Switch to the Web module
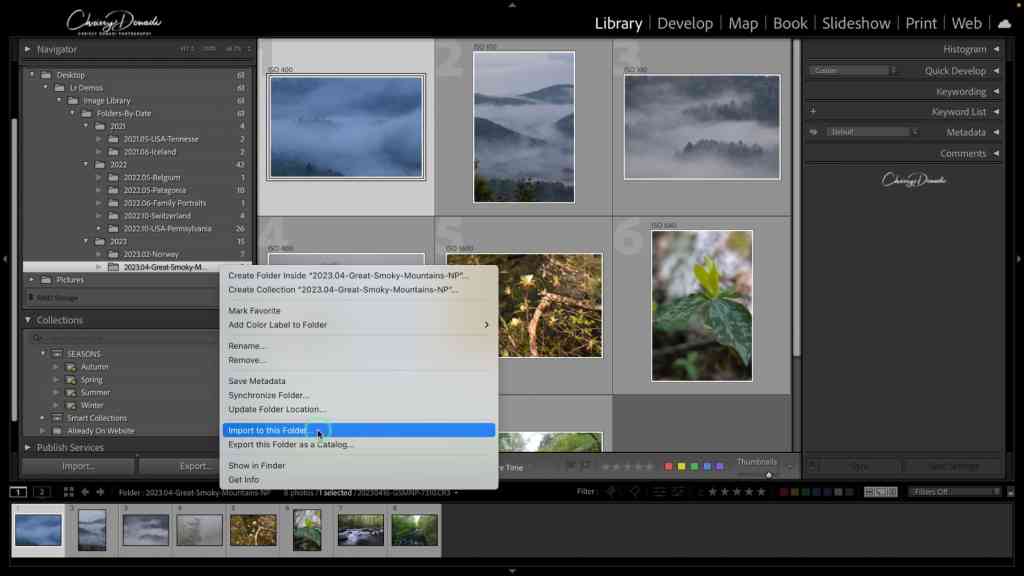1024x576 pixels. (966, 24)
